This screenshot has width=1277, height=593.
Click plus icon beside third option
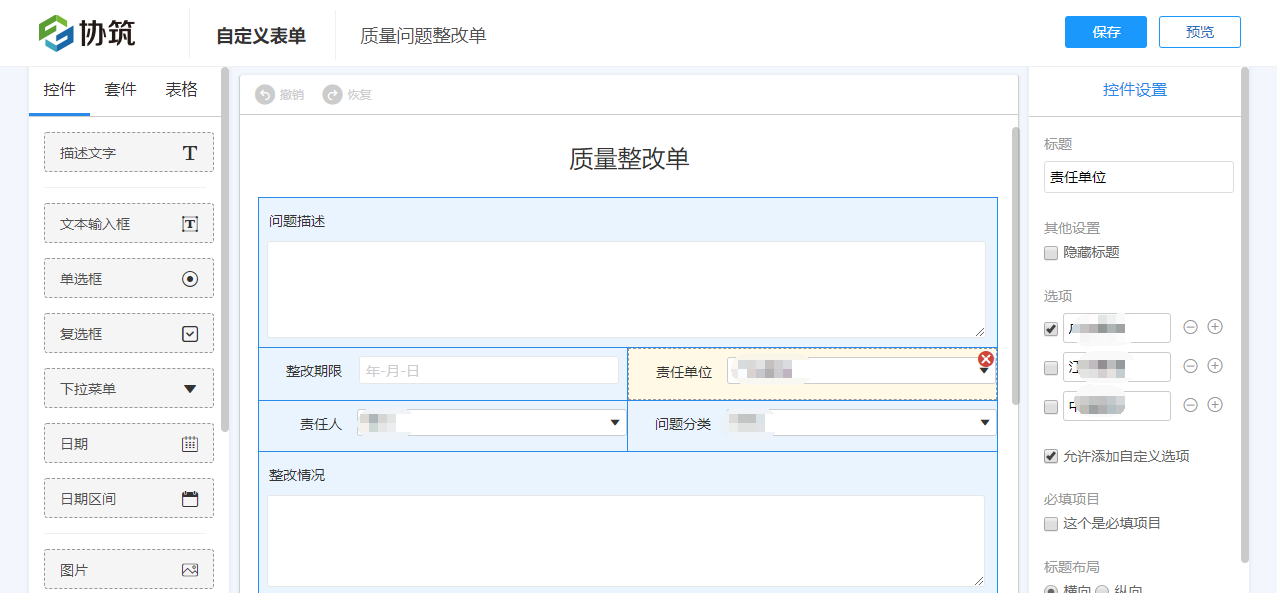[1215, 405]
